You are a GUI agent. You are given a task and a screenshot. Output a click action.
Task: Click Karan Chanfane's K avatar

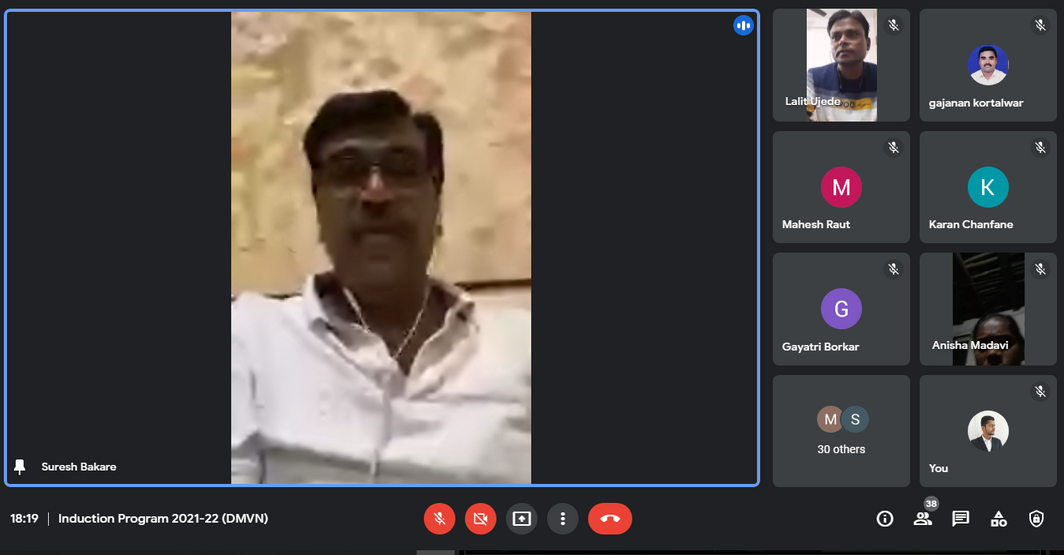pos(988,187)
